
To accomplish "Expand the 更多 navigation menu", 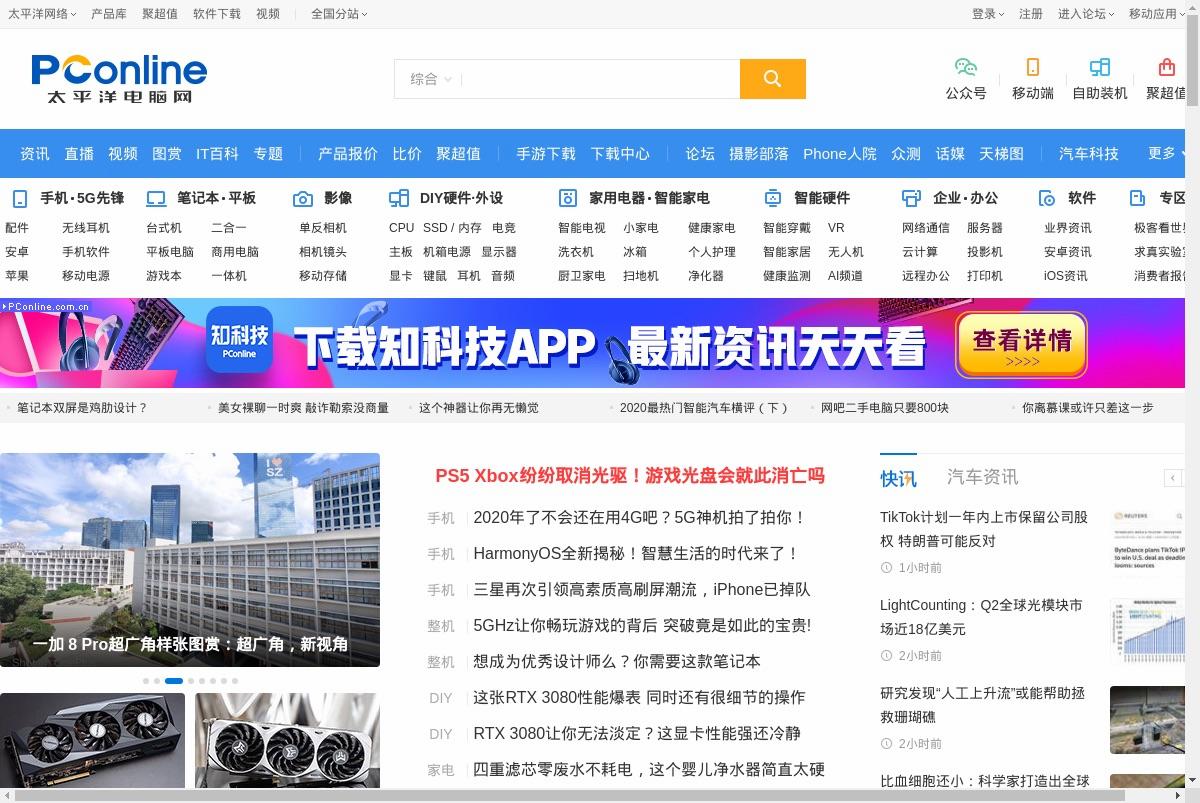I will coord(1168,153).
